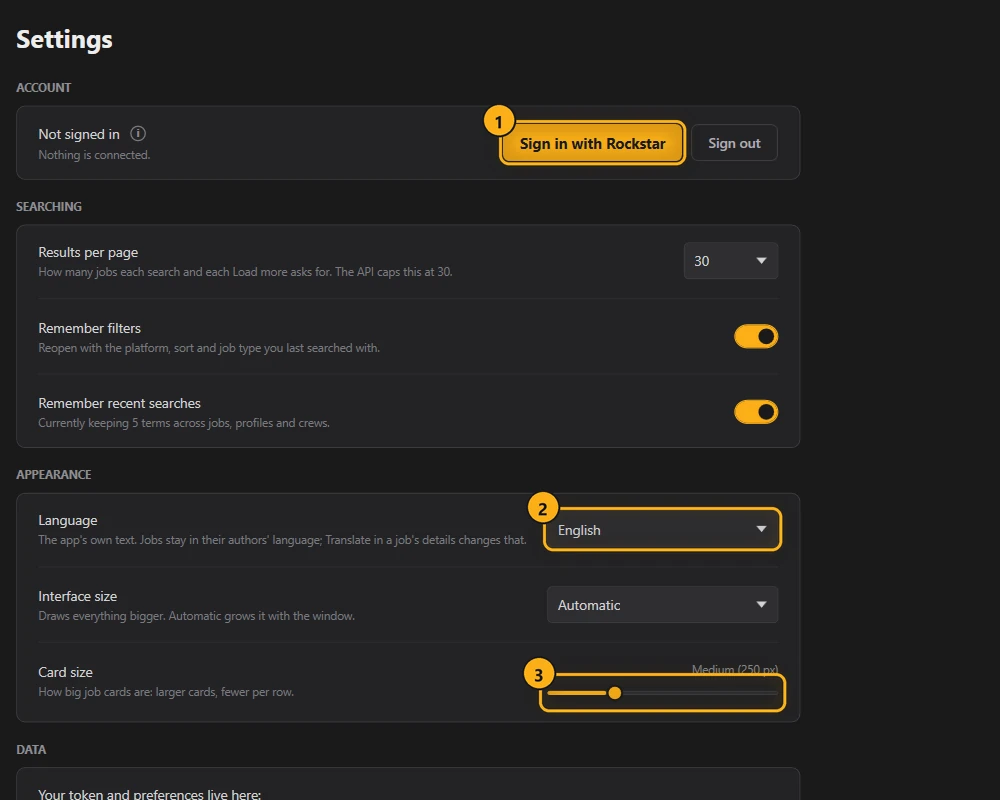Click the 'Language' setting label

tap(68, 521)
